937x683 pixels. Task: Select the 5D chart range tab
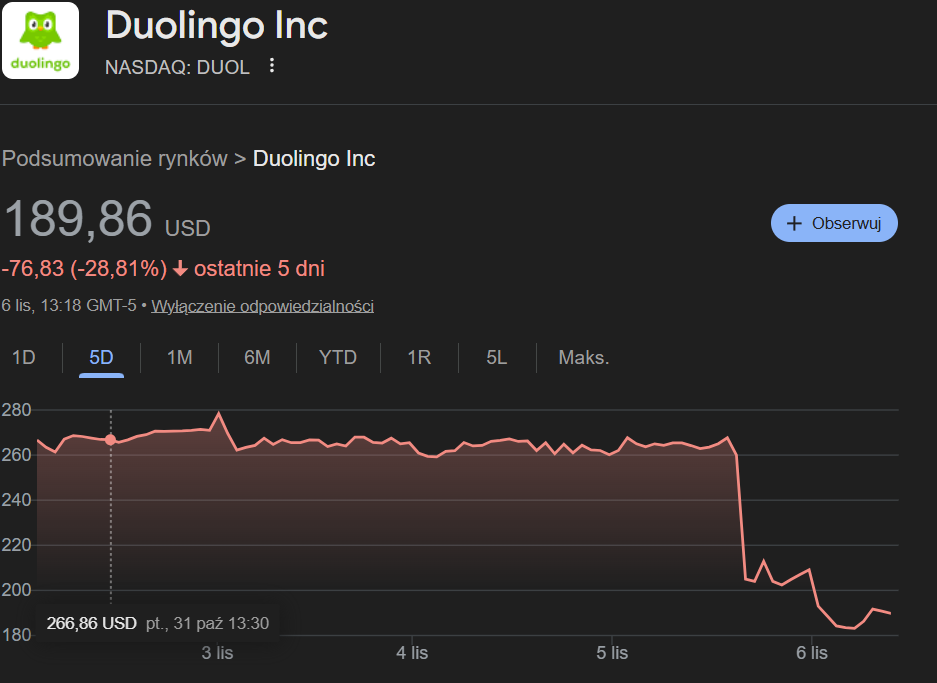(101, 357)
